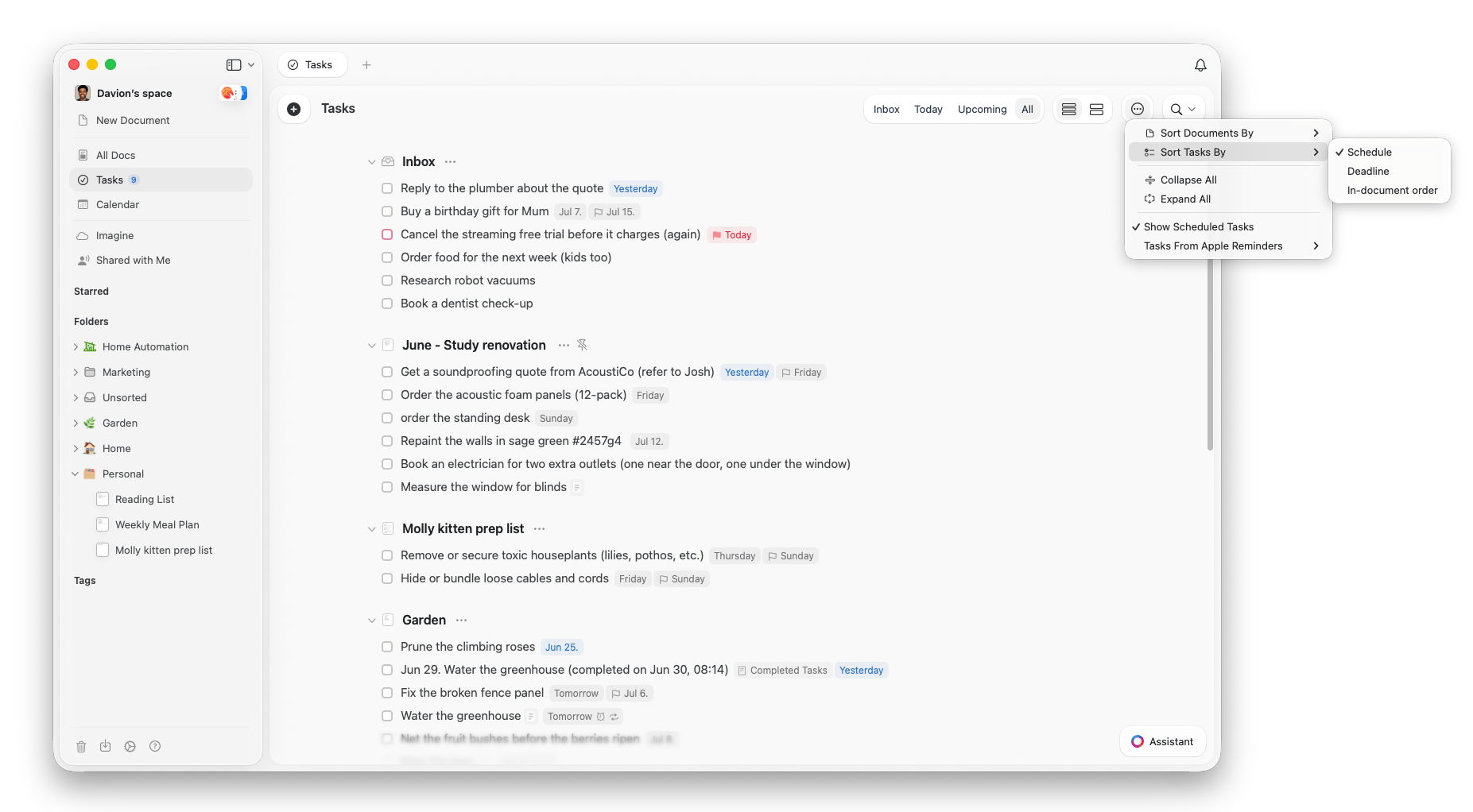Expand the Unsorted folder
The height and width of the screenshot is (812, 1473).
[76, 398]
